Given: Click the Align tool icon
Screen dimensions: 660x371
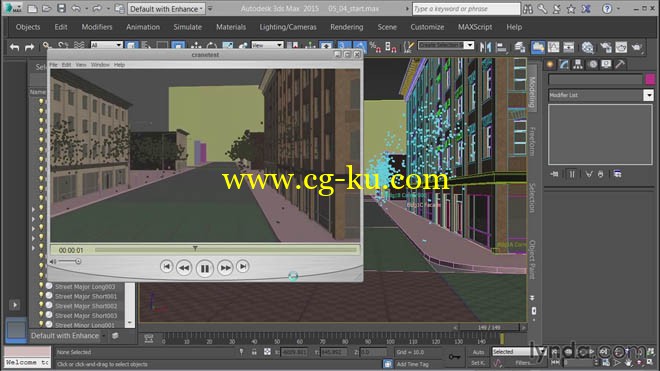Looking at the screenshot, I should tap(501, 47).
